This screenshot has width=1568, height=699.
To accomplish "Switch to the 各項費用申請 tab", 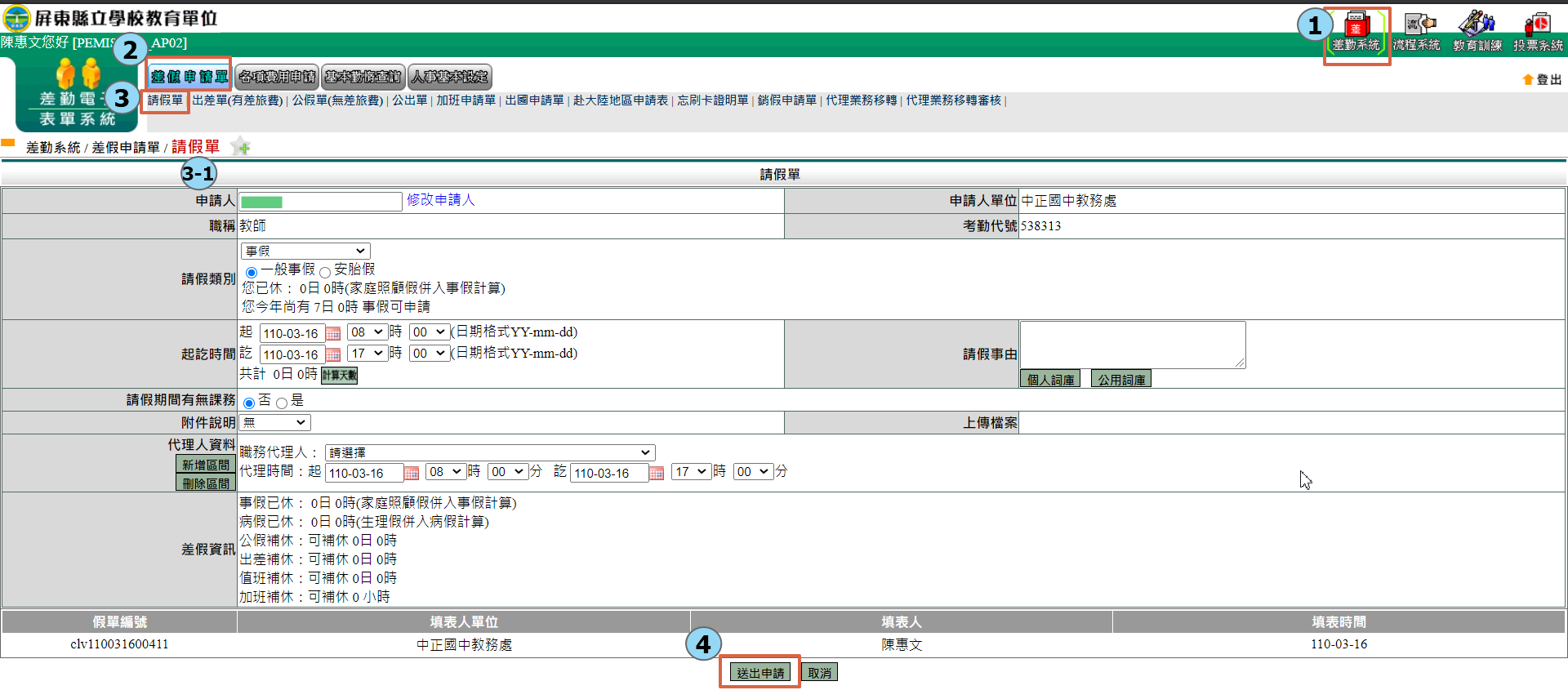I will pos(278,77).
